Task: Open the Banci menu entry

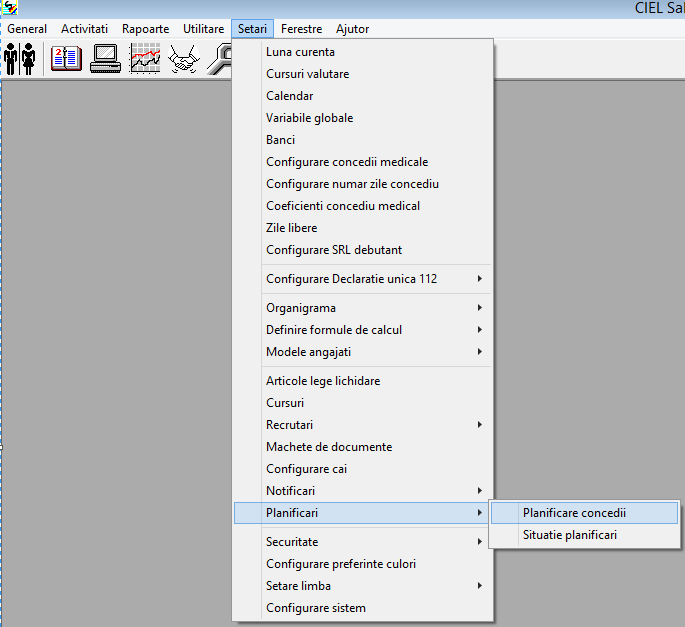Action: (363, 140)
